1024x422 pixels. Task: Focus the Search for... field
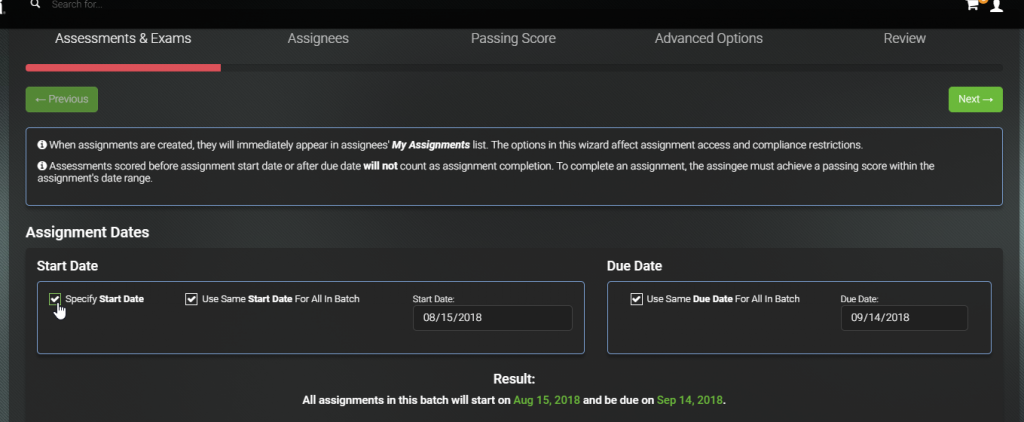163,5
